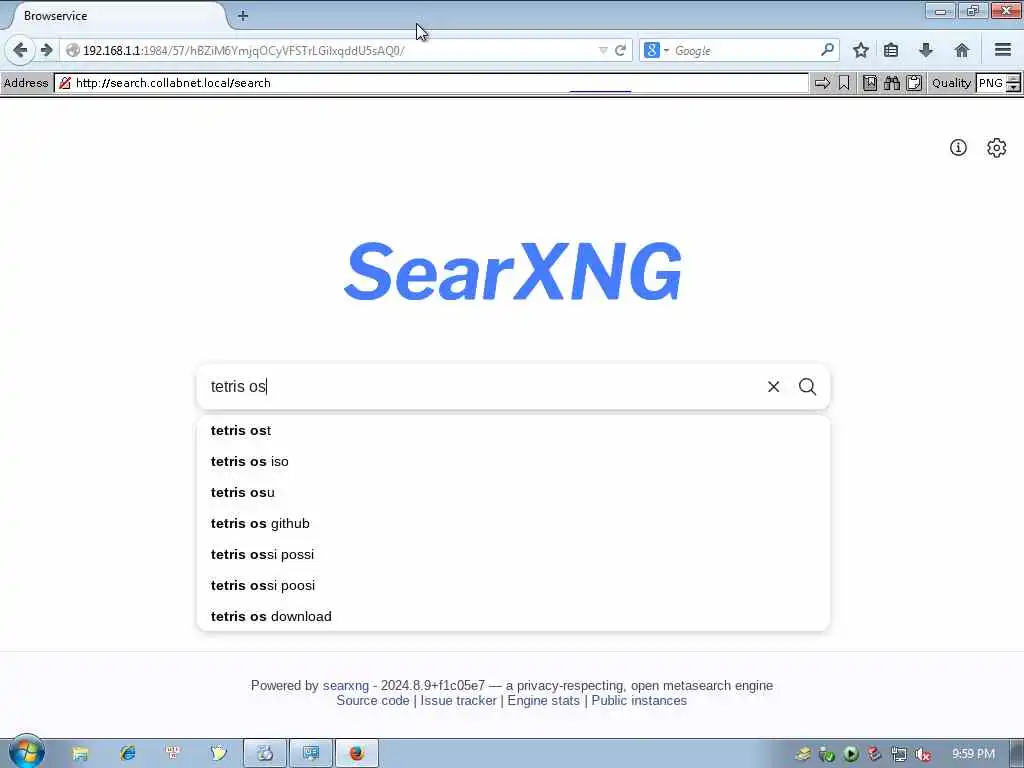
Task: Open the Engine stats link
Action: [x=543, y=701]
